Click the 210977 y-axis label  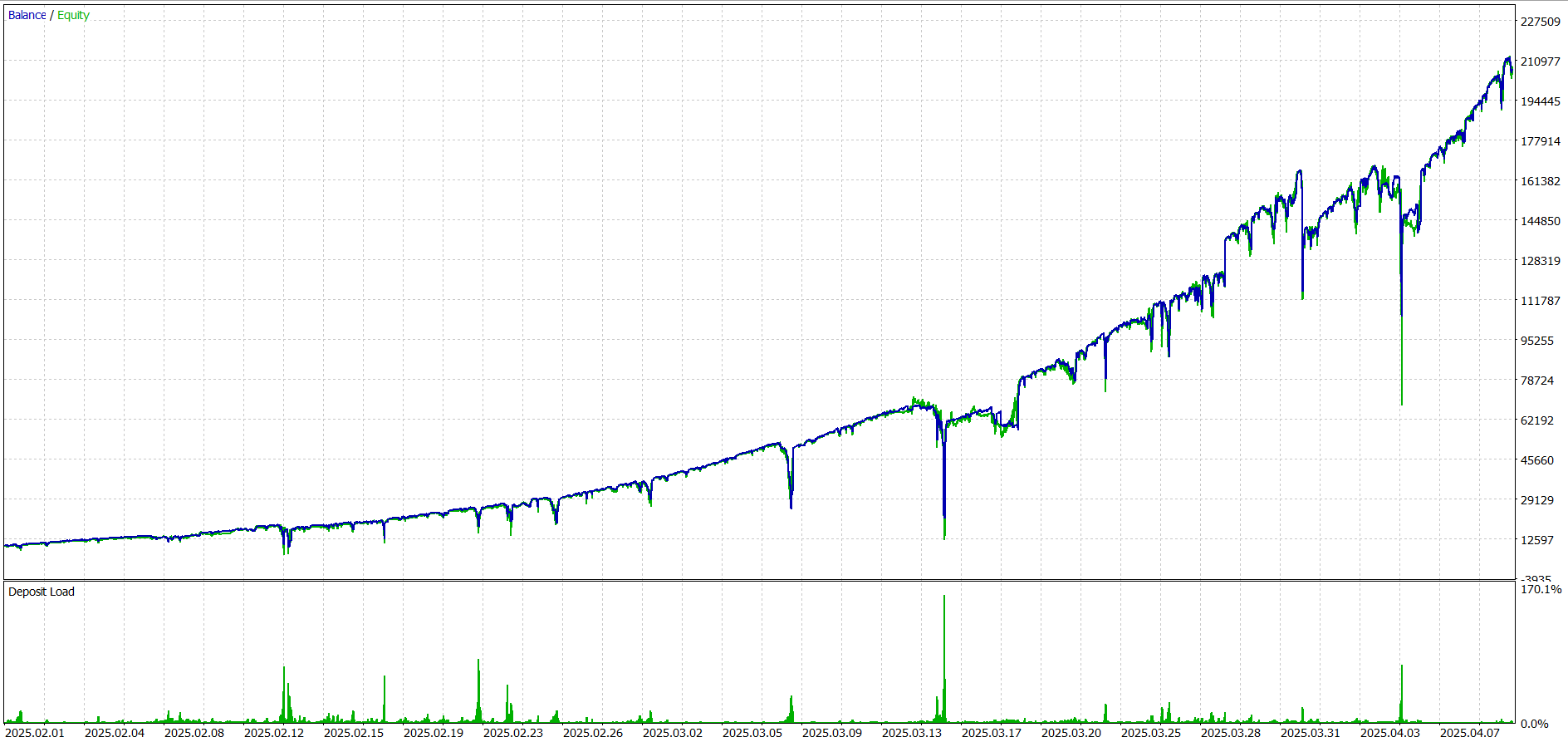pos(1540,61)
